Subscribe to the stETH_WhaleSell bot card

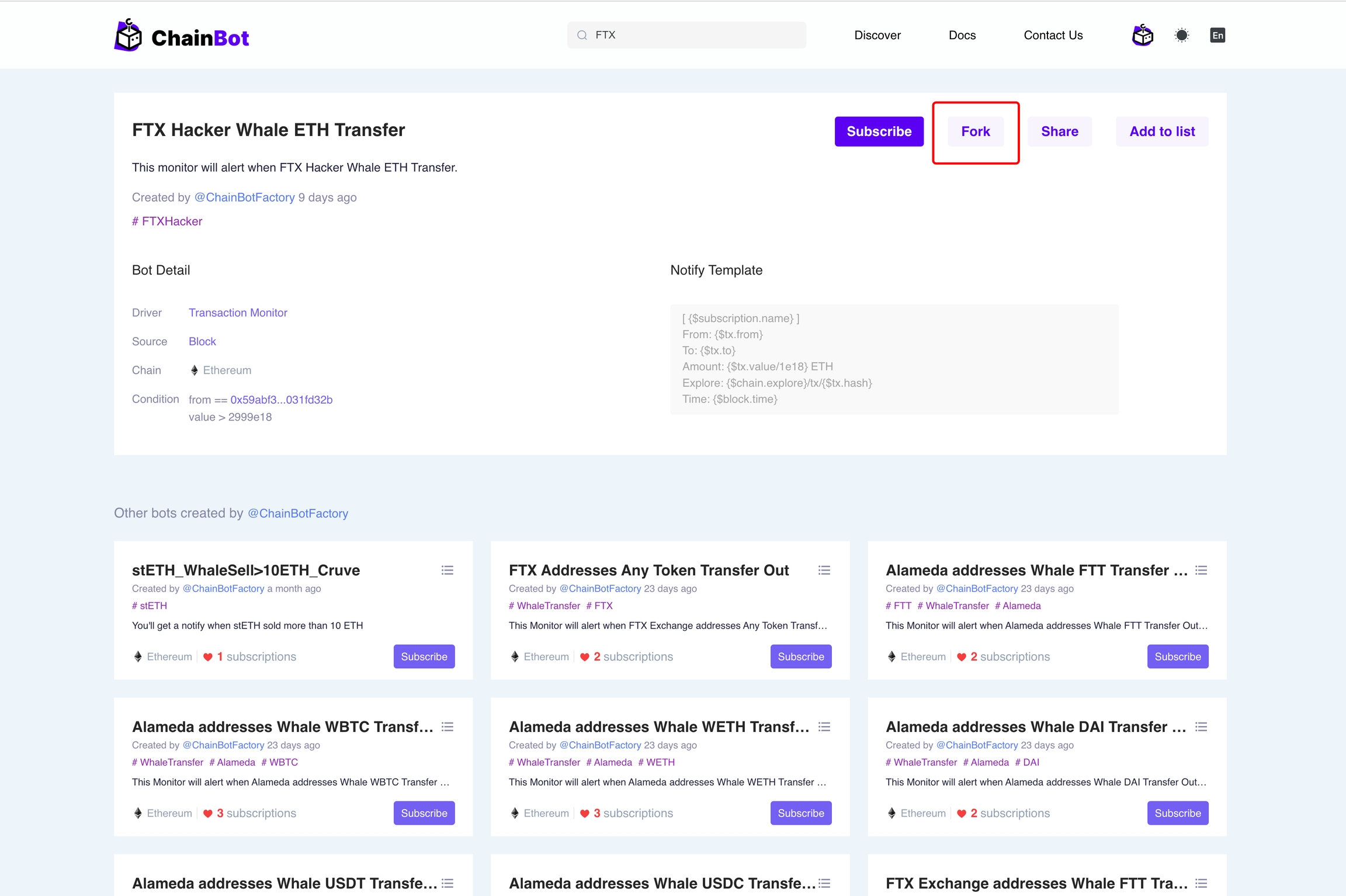click(424, 657)
